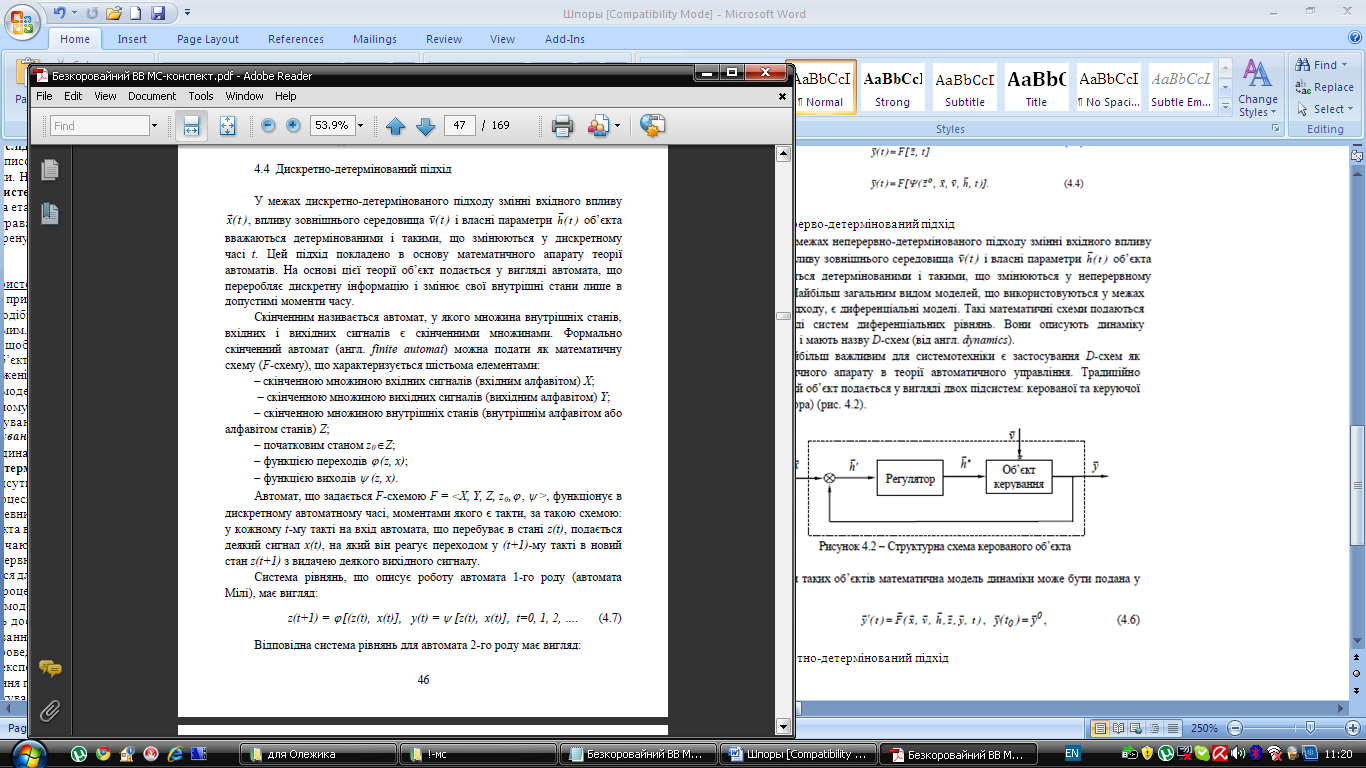The image size is (1366, 768).
Task: Click the Zoom Out minus icon in Reader
Action: pyautogui.click(x=268, y=126)
